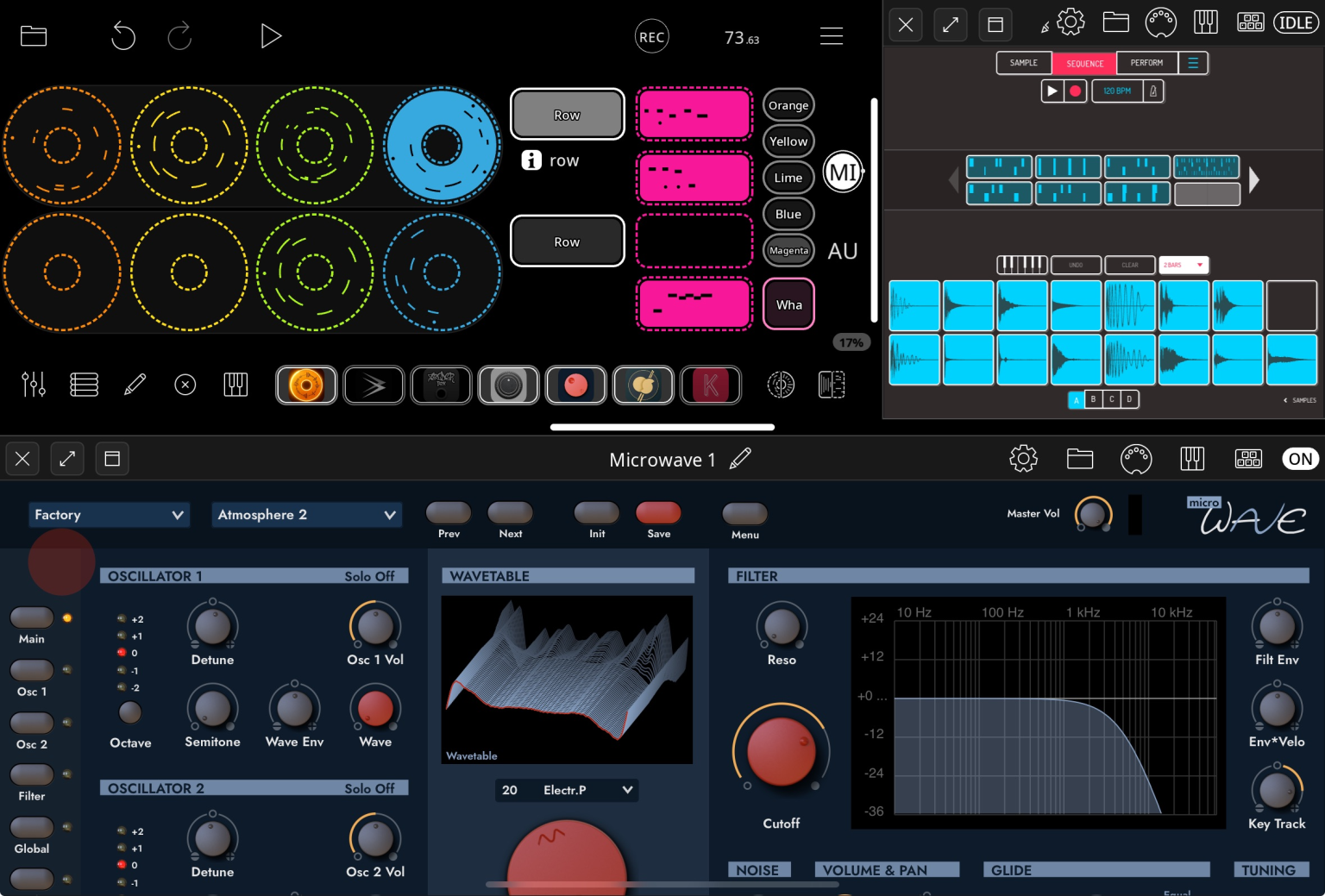Select the mixer faders icon
The width and height of the screenshot is (1325, 896).
pos(32,385)
